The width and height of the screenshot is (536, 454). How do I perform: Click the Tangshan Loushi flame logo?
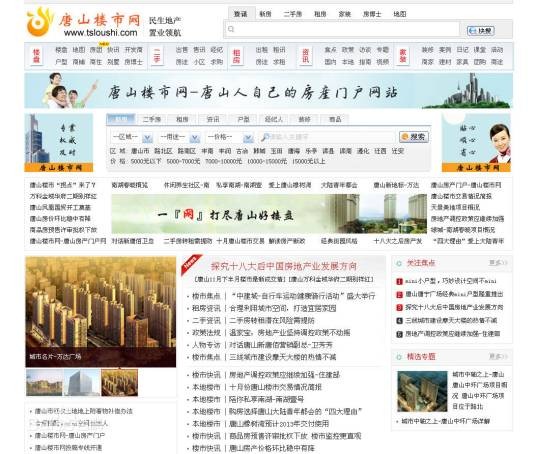(x=39, y=22)
